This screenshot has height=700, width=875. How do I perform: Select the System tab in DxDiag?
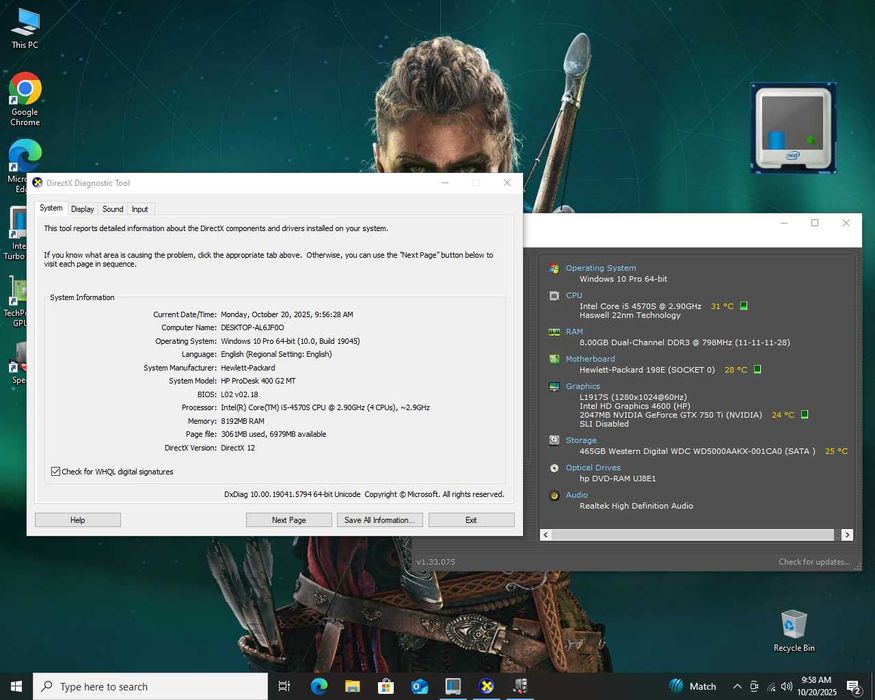click(51, 208)
